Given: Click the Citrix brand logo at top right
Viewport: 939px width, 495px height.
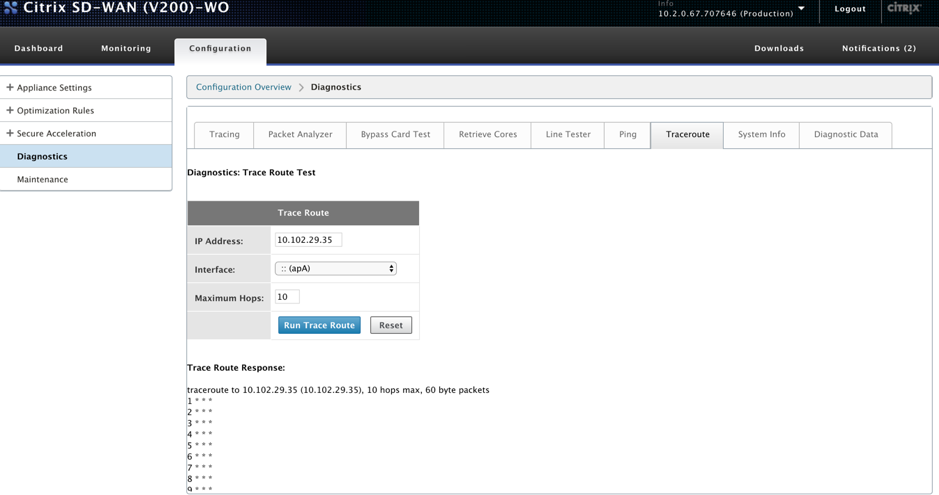Looking at the screenshot, I should 904,8.
